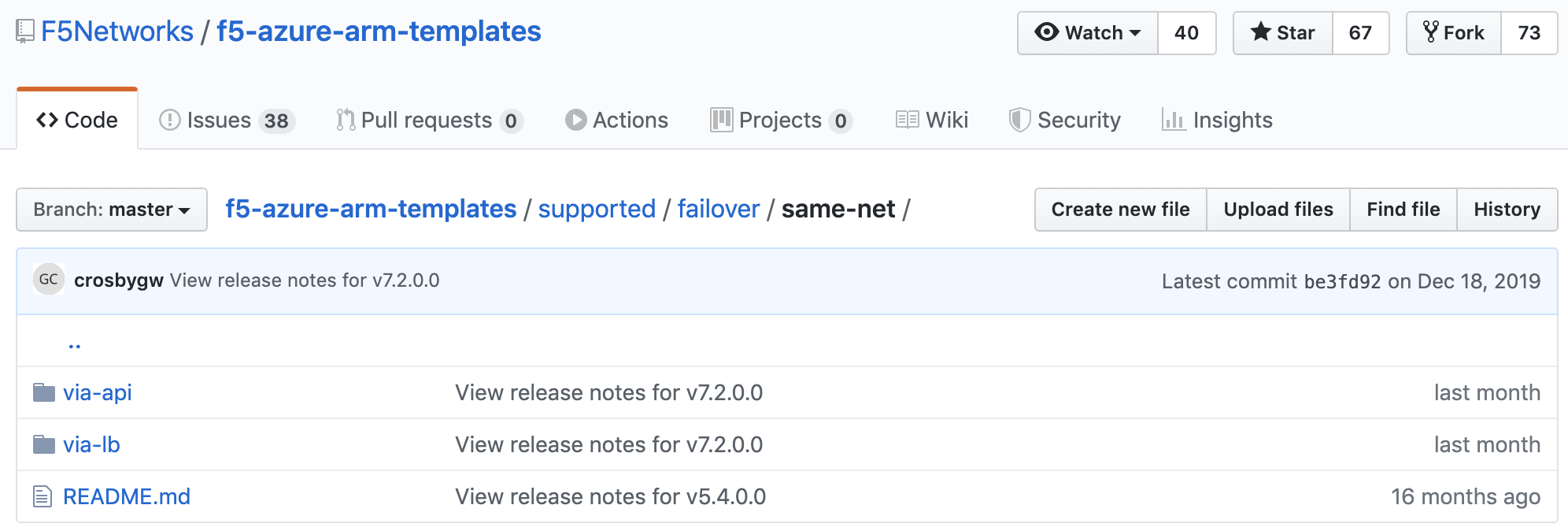
Task: Open the Projects tab
Action: [781, 120]
